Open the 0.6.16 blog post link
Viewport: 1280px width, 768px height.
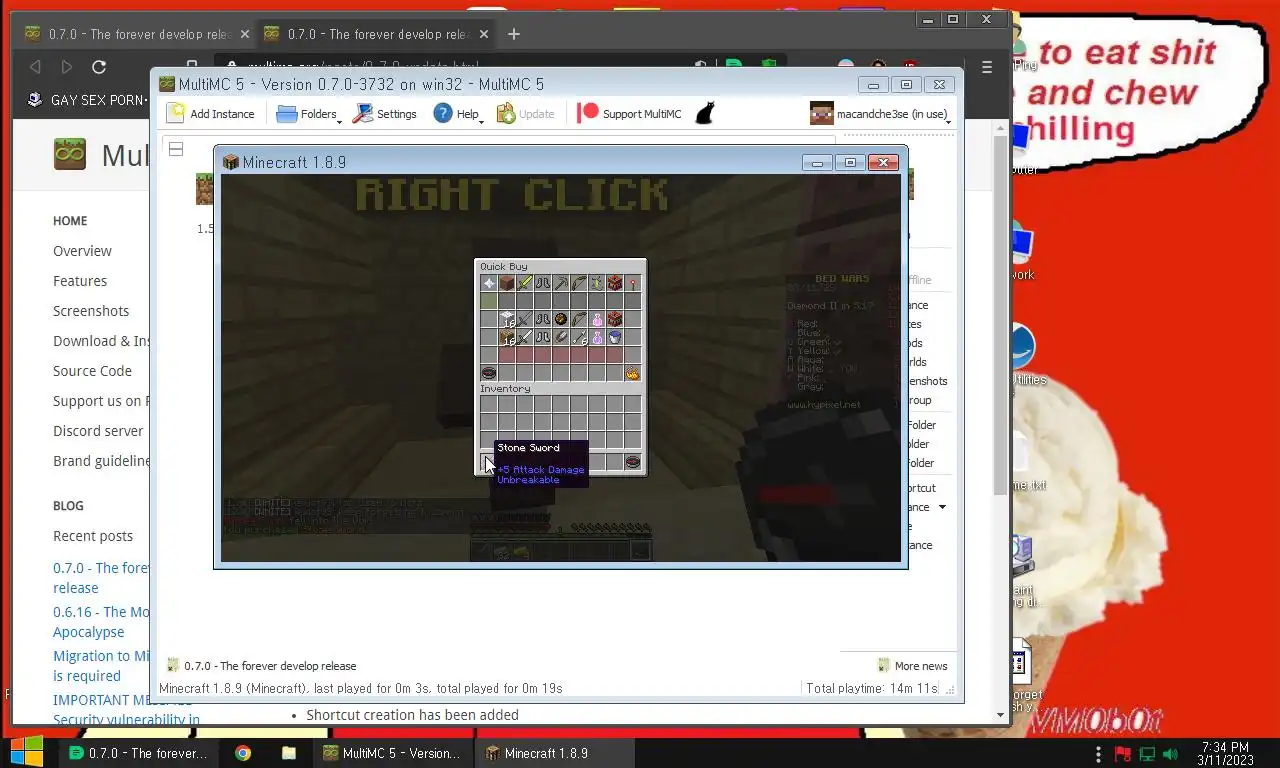[x=101, y=622]
